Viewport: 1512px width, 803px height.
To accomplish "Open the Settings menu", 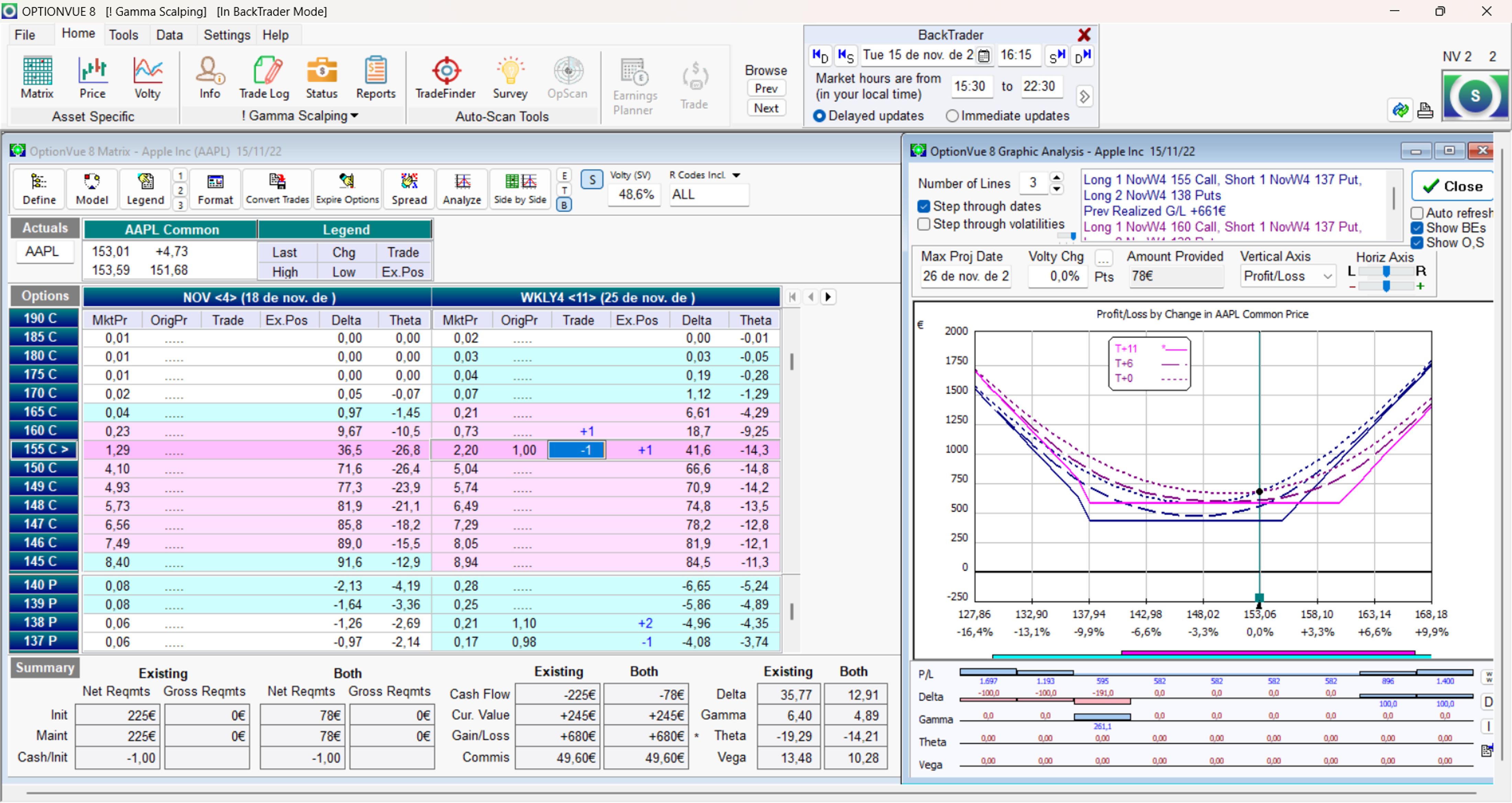I will 226,35.
